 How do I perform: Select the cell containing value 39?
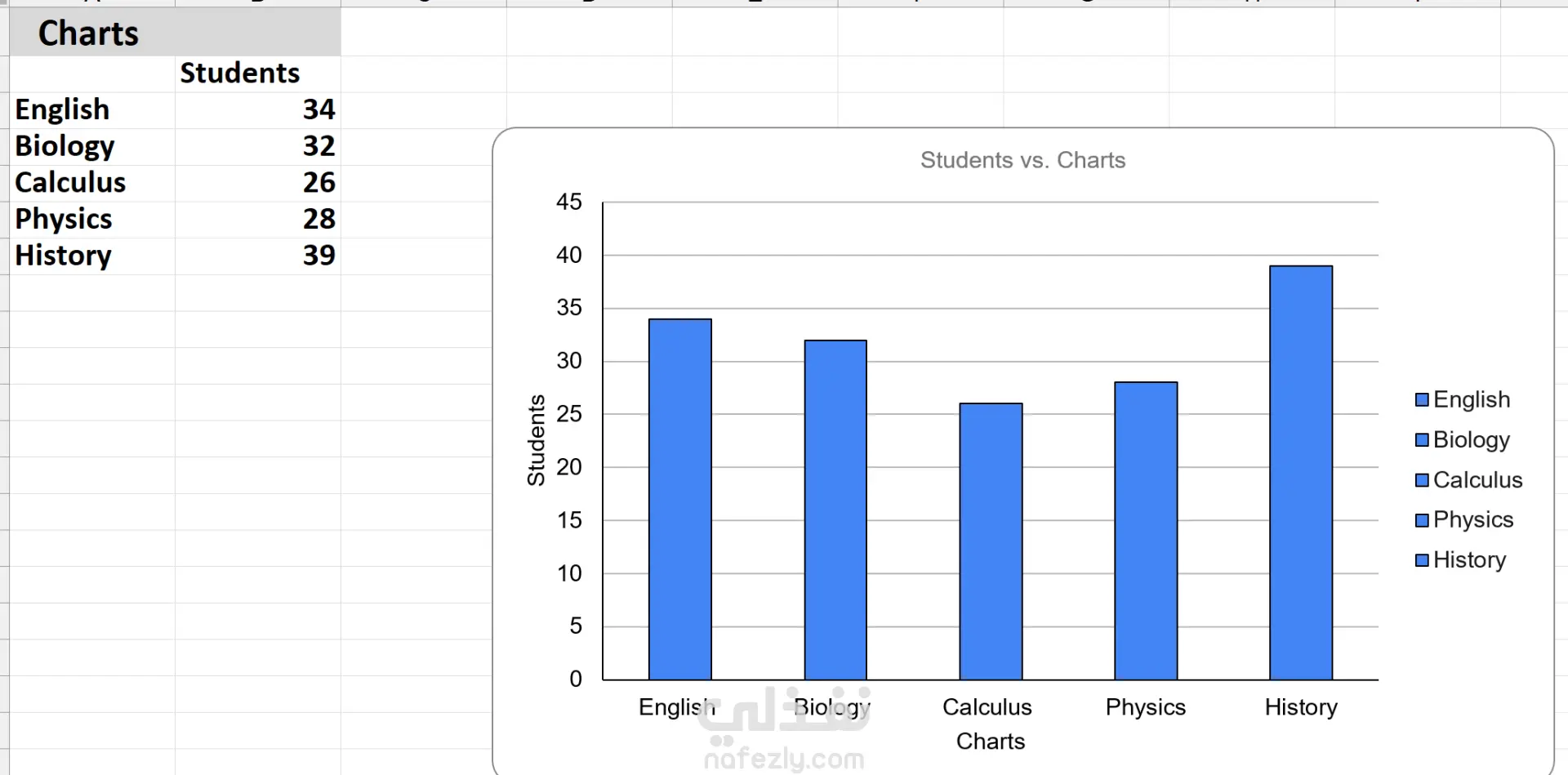(258, 256)
